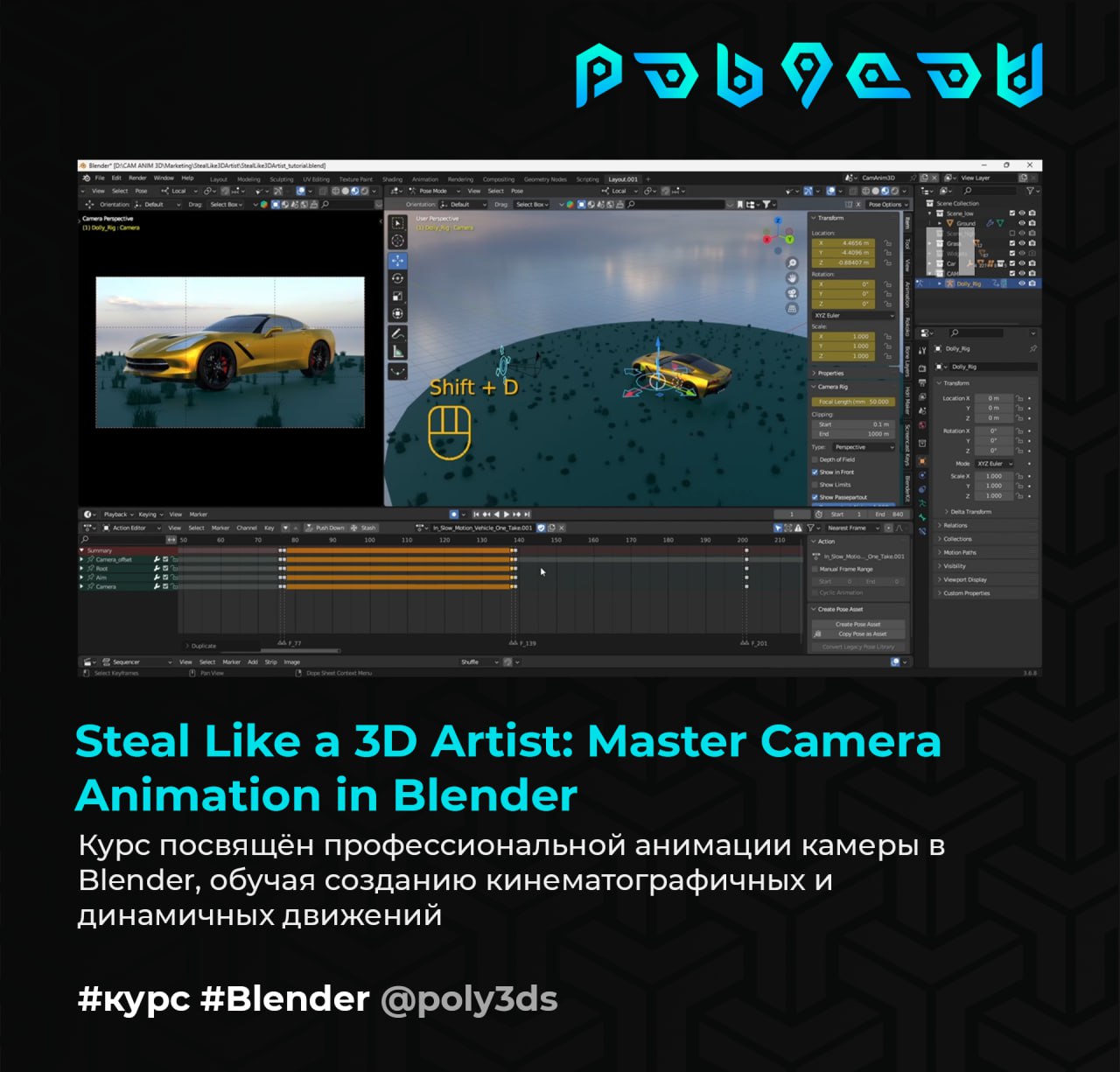The image size is (1120, 1072).
Task: Open the Object properties tab icon
Action: [x=922, y=460]
